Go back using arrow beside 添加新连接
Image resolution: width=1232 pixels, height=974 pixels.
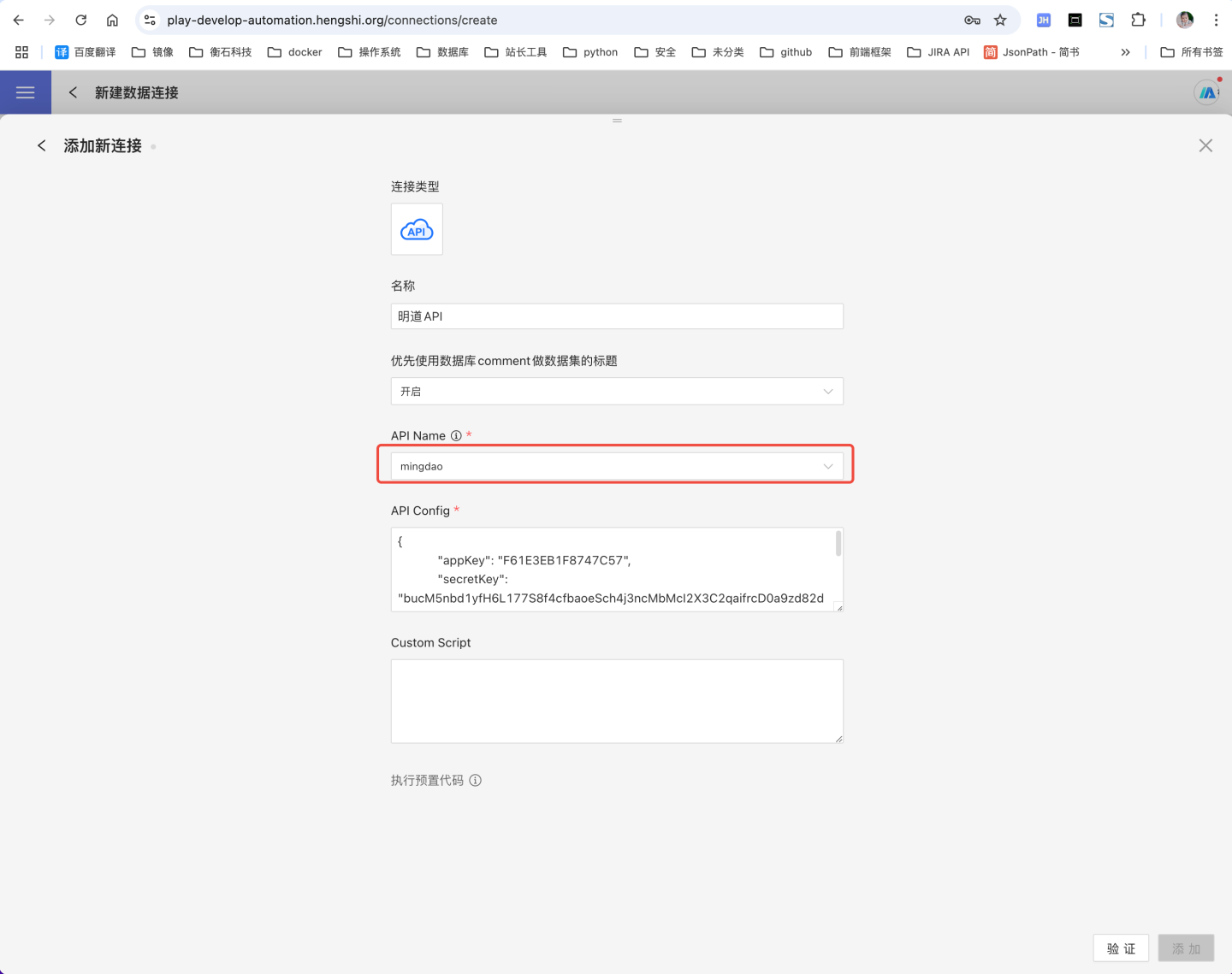[41, 146]
